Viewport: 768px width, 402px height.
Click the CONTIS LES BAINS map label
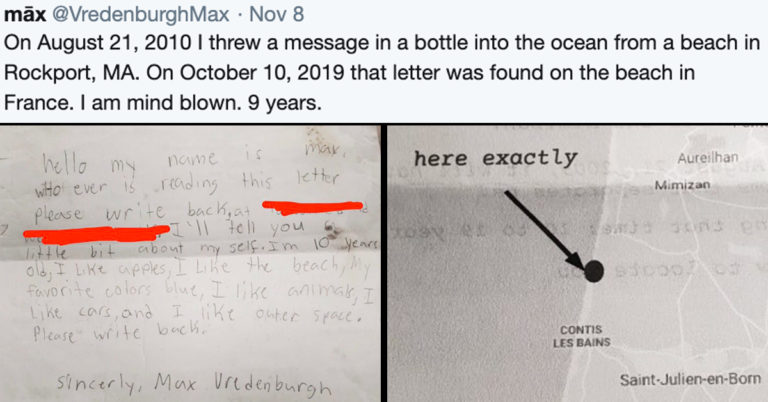581,336
